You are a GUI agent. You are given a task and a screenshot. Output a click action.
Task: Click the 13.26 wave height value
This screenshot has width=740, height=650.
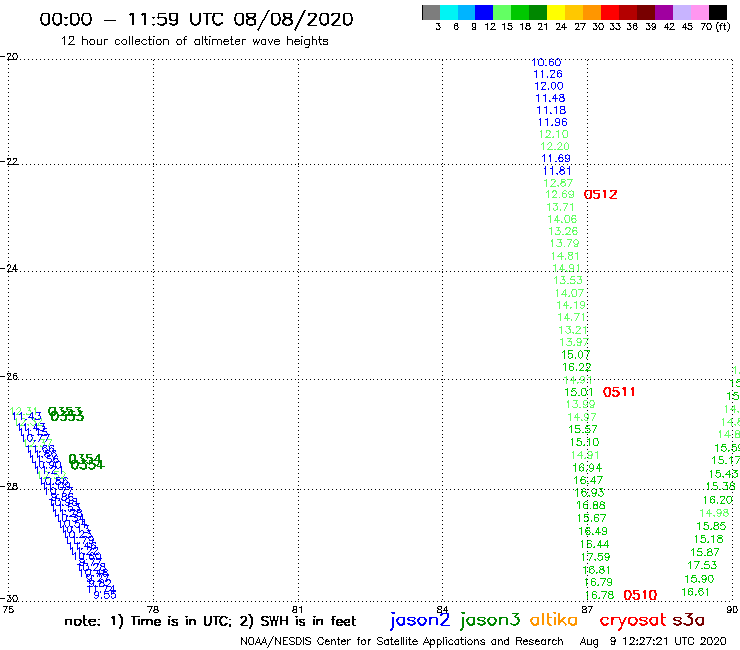pyautogui.click(x=563, y=231)
